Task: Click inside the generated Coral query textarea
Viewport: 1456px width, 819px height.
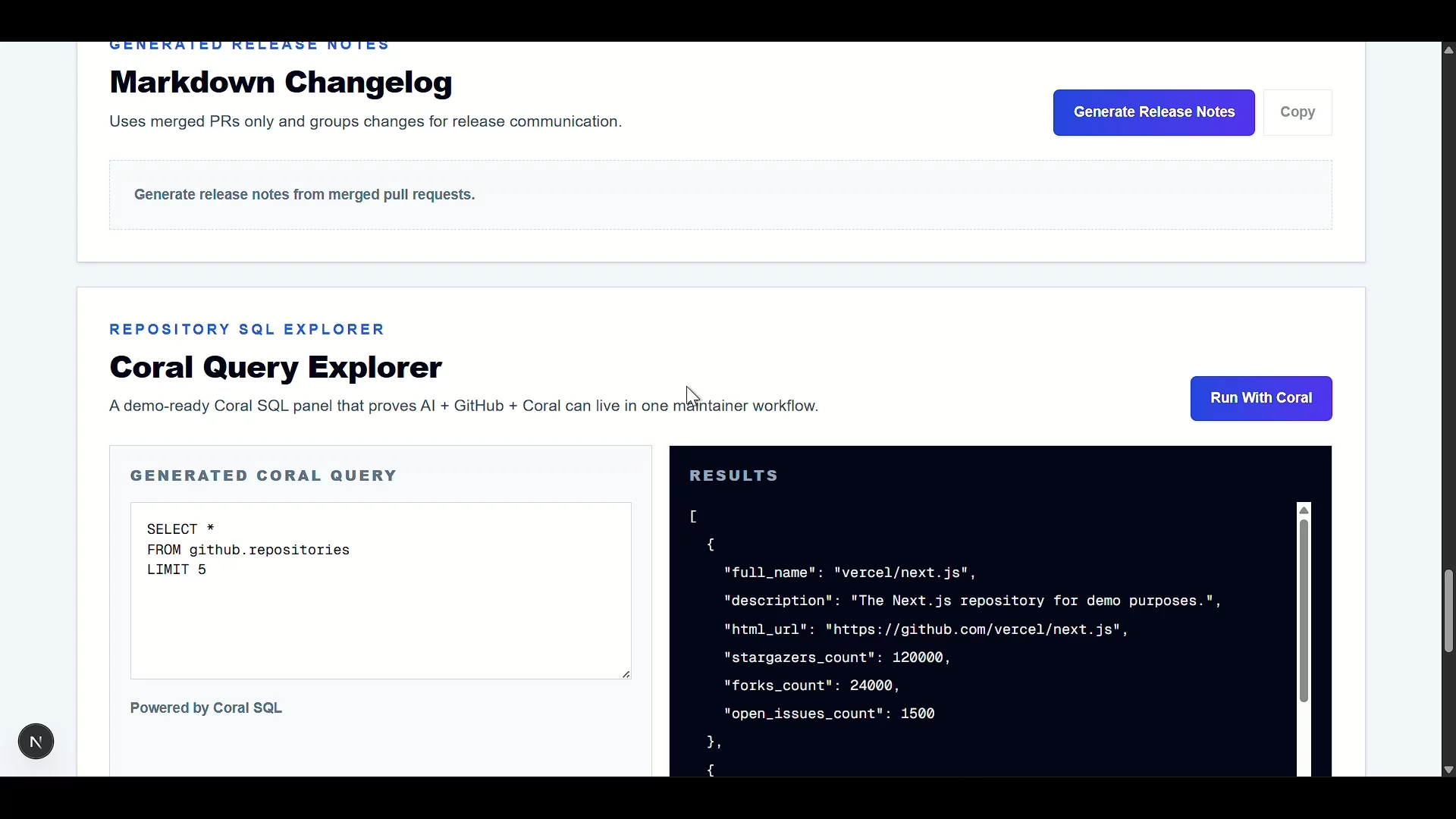Action: click(381, 591)
